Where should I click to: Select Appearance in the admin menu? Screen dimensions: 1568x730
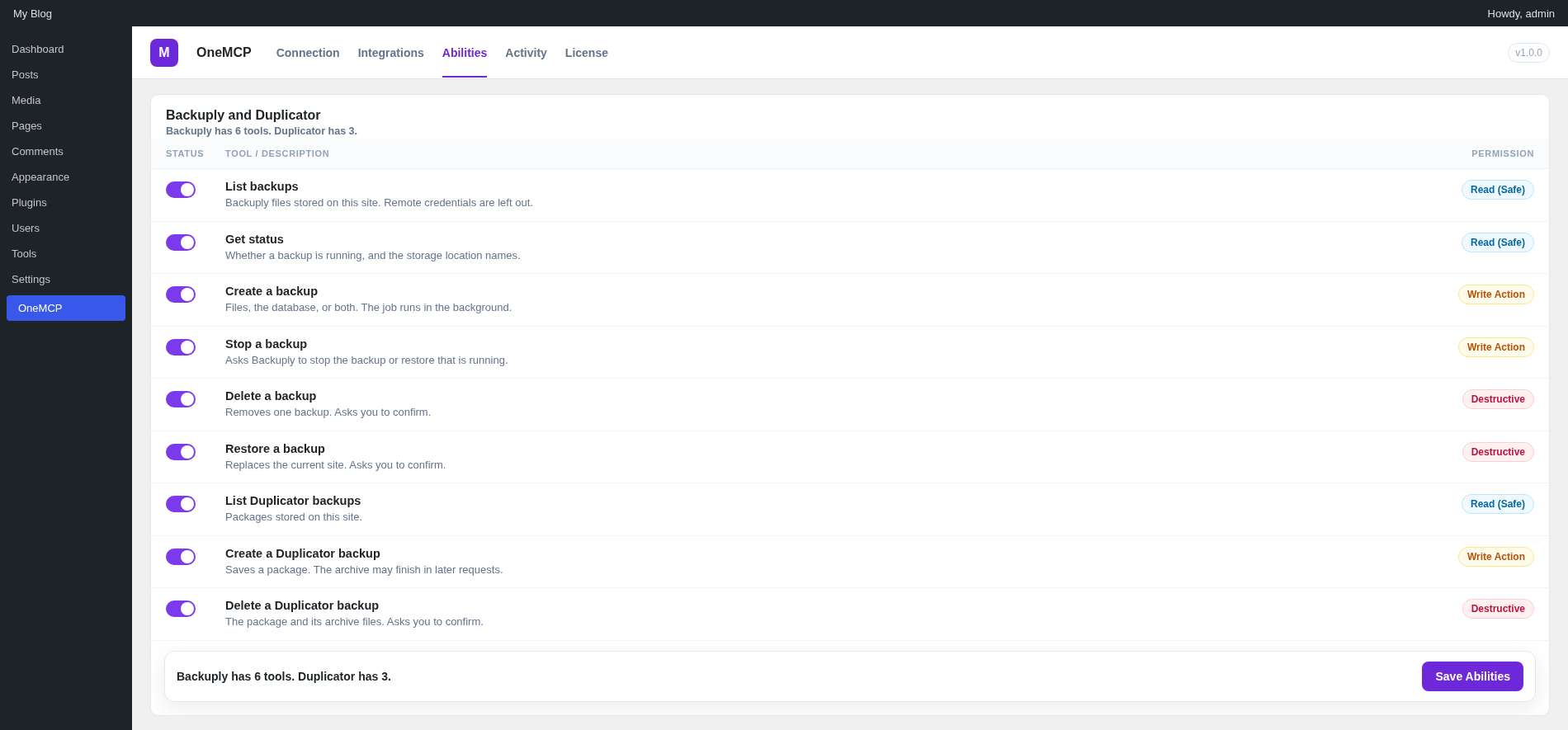click(x=66, y=177)
